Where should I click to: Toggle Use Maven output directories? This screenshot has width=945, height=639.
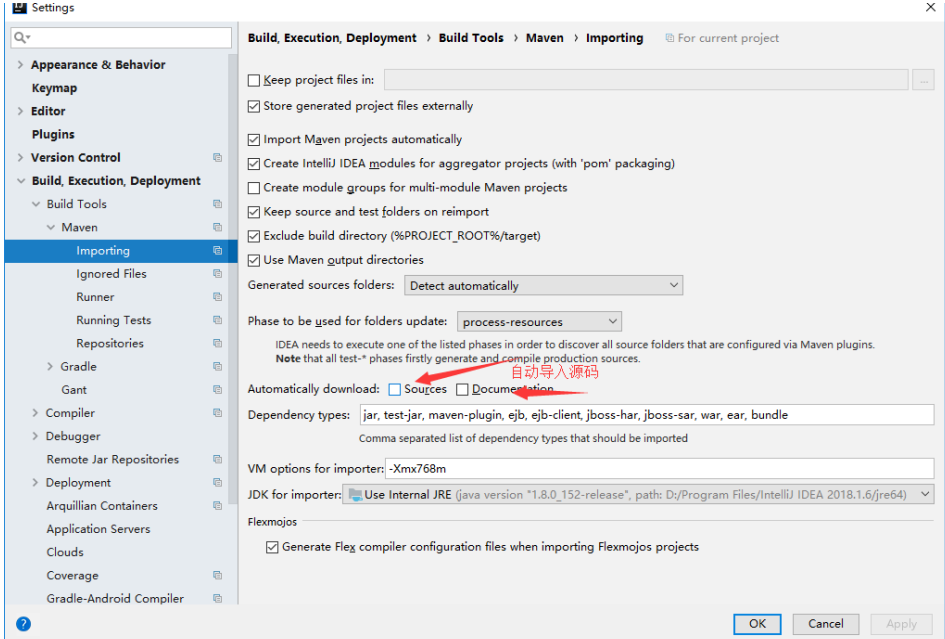point(254,260)
